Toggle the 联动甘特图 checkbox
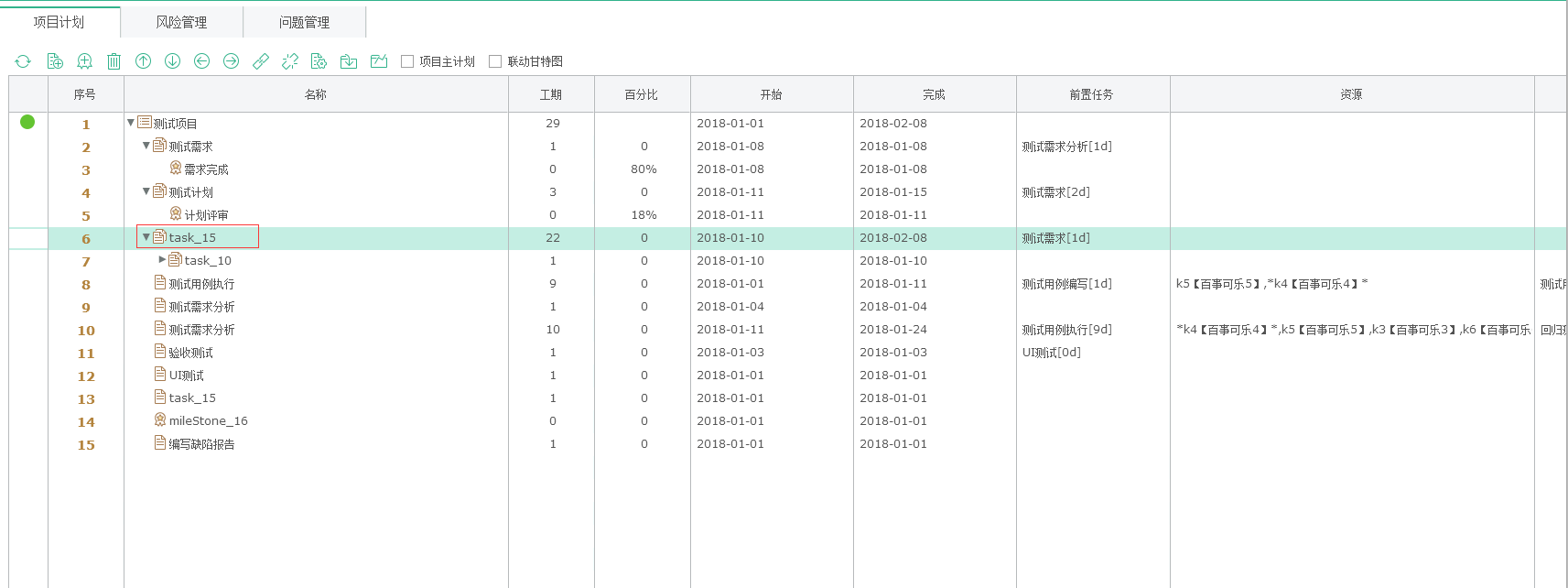This screenshot has height=588, width=1568. click(x=495, y=61)
